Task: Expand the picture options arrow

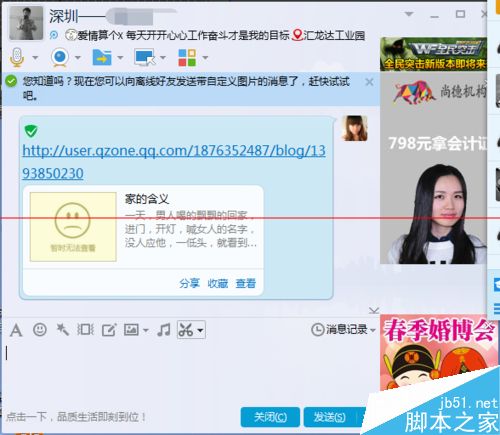Action: pos(146,330)
